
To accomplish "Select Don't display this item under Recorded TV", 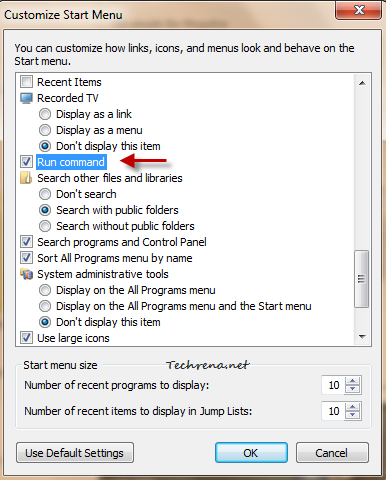I will pos(45,146).
